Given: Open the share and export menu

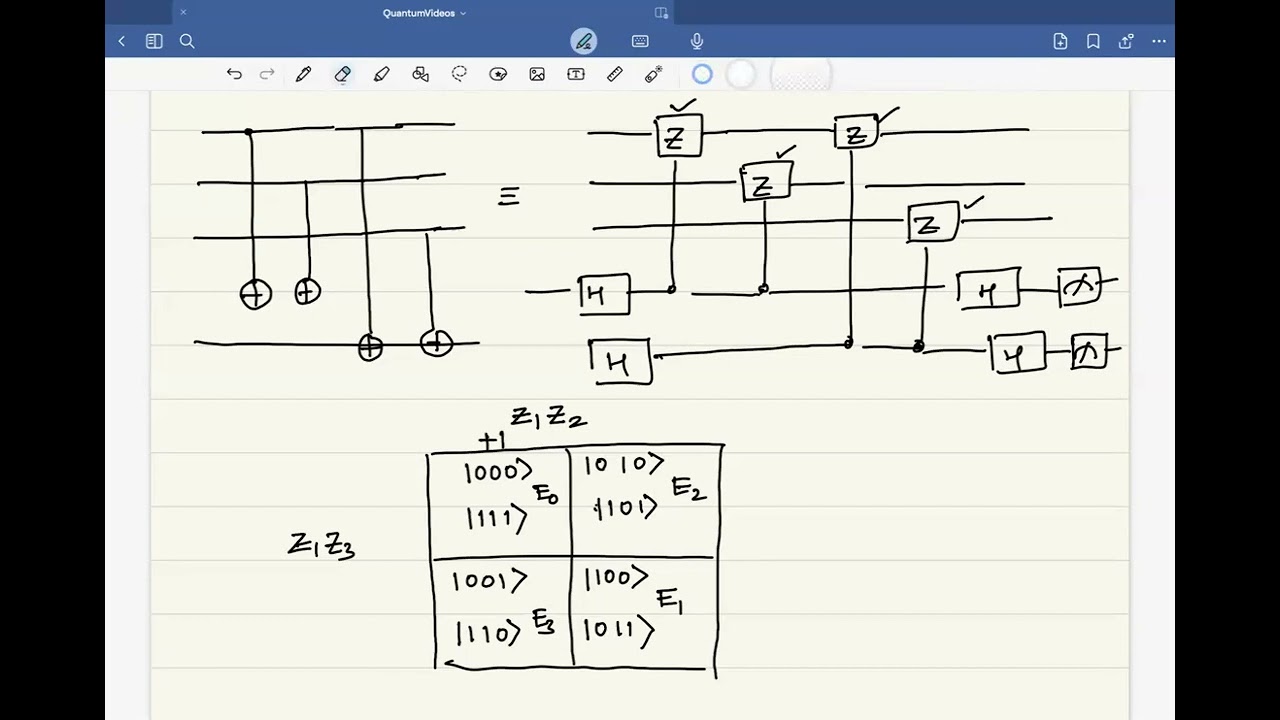Looking at the screenshot, I should [1126, 41].
